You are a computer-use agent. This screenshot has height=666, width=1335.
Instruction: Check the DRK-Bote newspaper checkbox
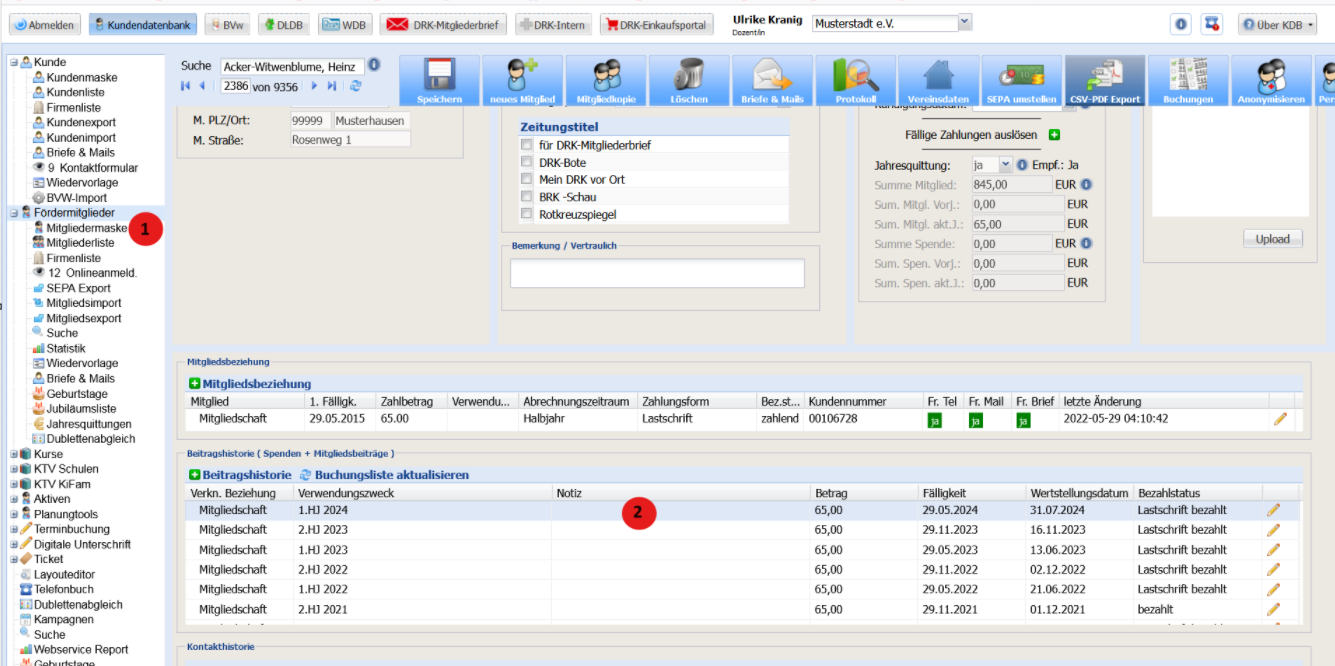click(x=527, y=163)
